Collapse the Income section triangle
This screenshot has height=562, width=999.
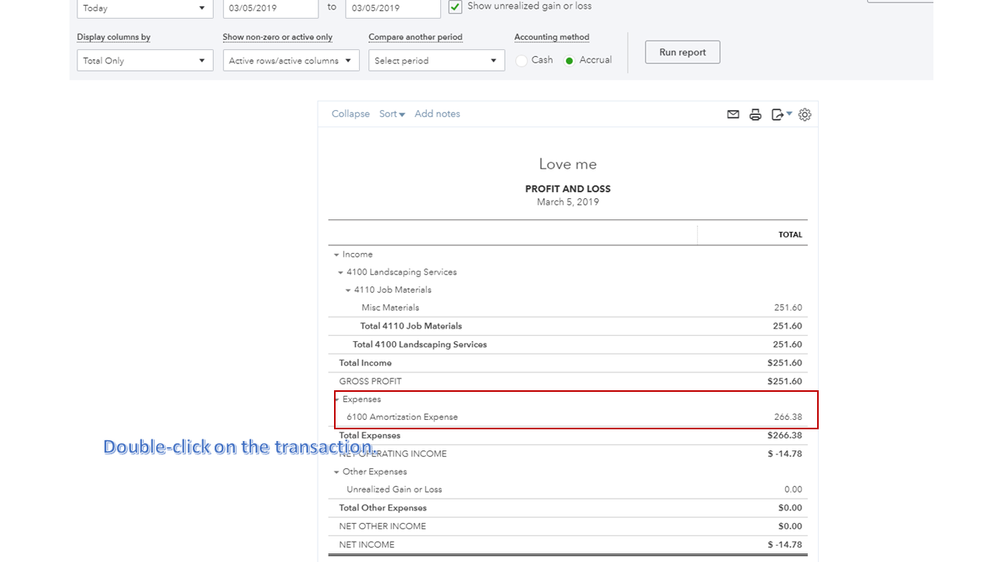pos(337,255)
